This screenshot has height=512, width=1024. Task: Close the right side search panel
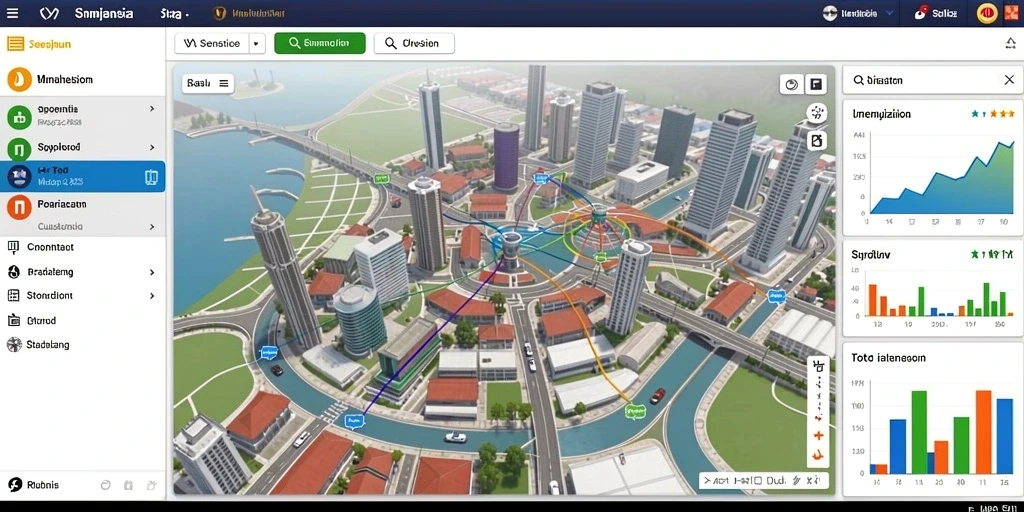(x=1008, y=80)
